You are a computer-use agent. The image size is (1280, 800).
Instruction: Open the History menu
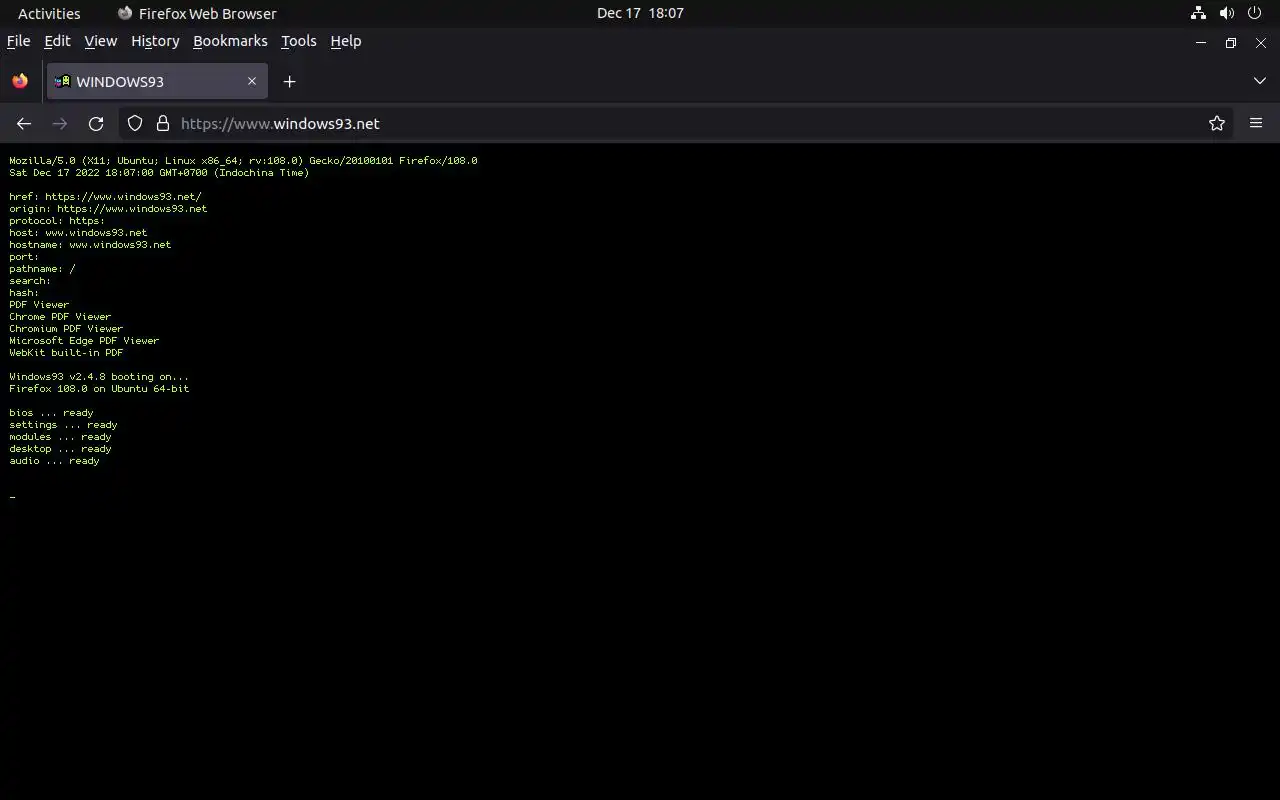click(155, 41)
